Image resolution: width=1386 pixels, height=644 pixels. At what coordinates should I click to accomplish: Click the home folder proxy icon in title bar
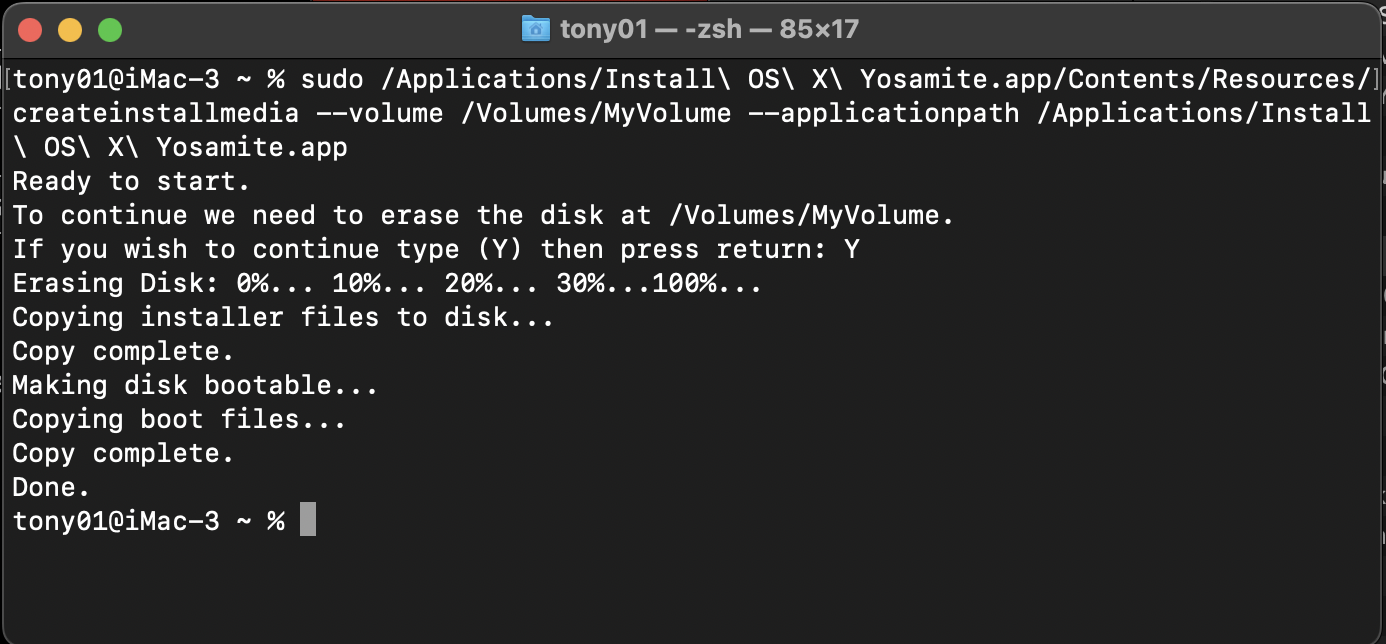(x=536, y=29)
